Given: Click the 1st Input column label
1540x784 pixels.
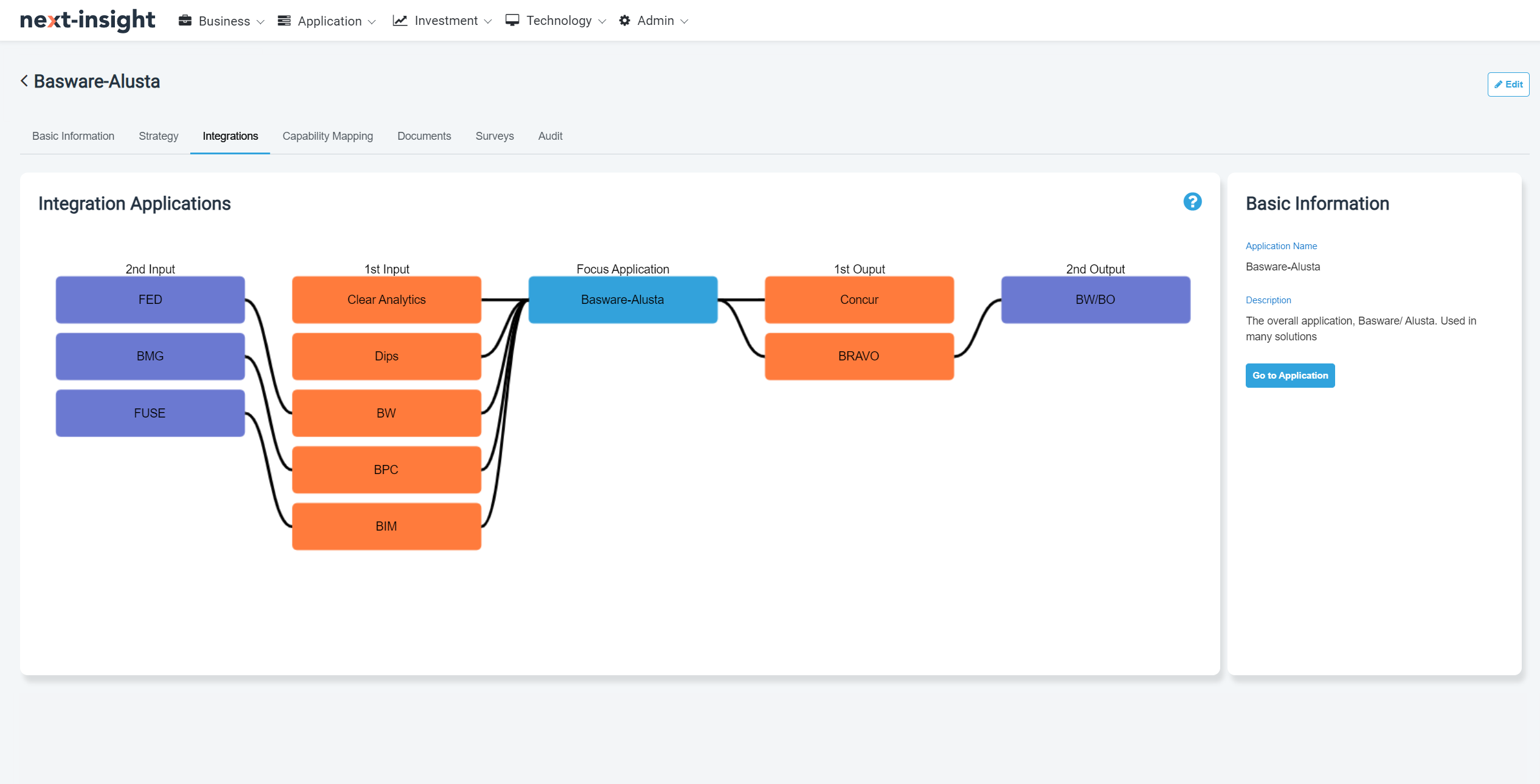Looking at the screenshot, I should [387, 269].
